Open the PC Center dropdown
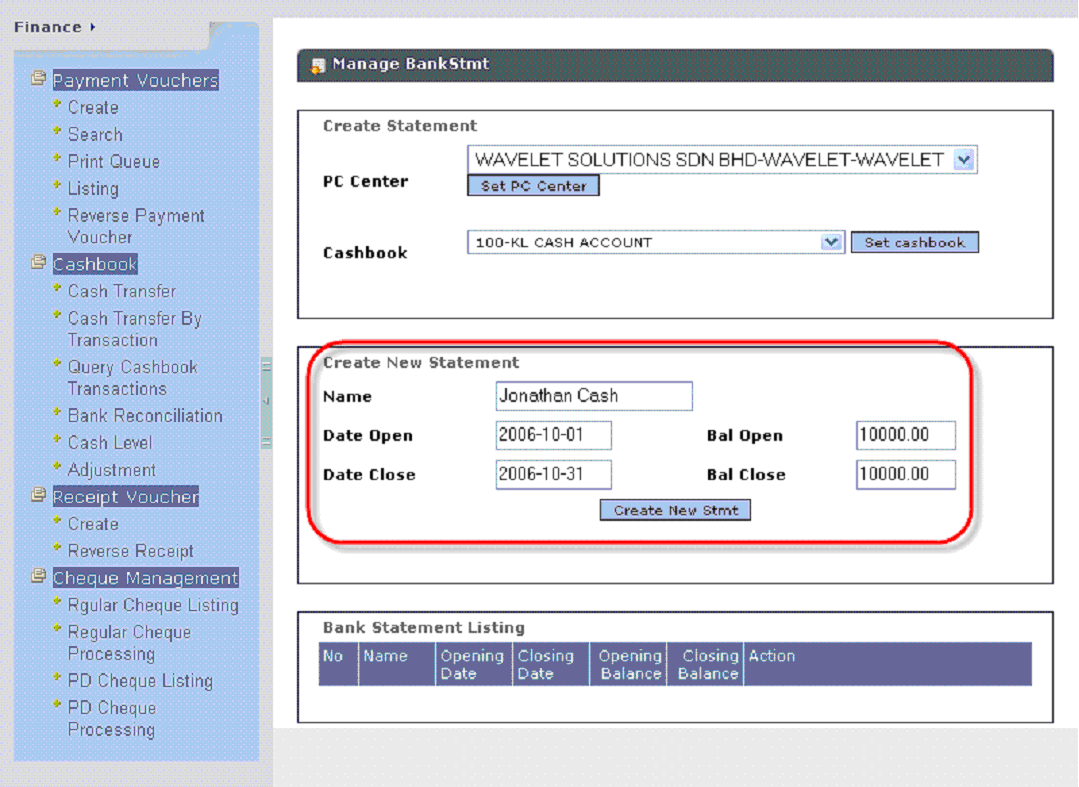The height and width of the screenshot is (787, 1079). pos(963,160)
